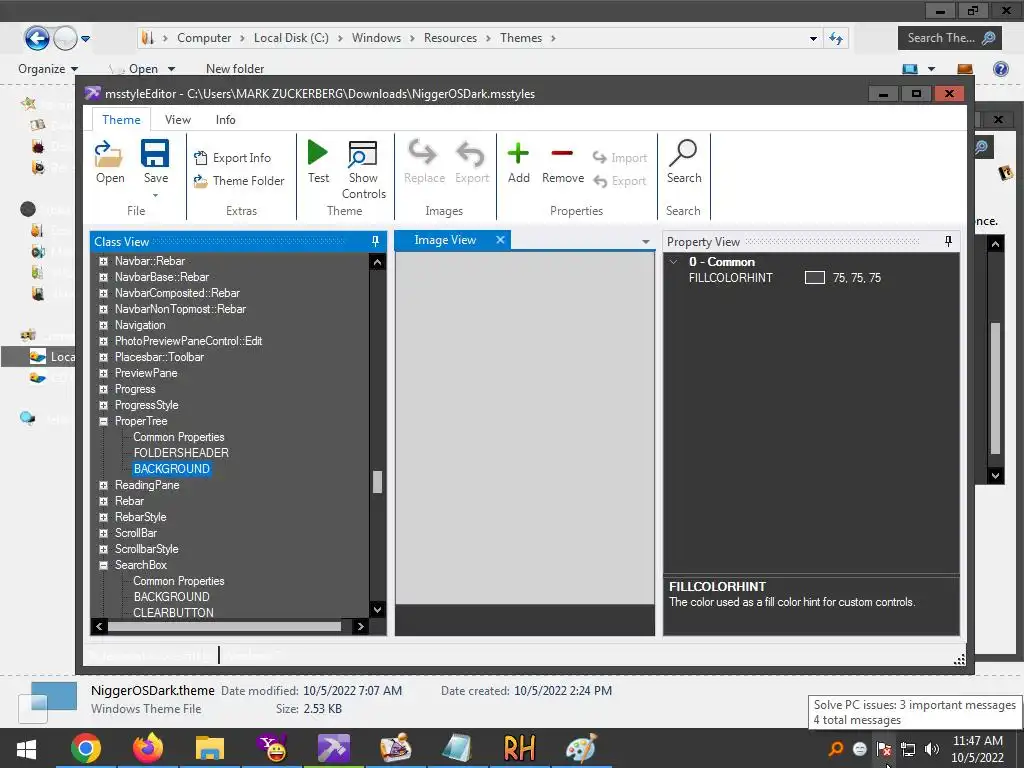Click the Windows Start button

(x=26, y=748)
